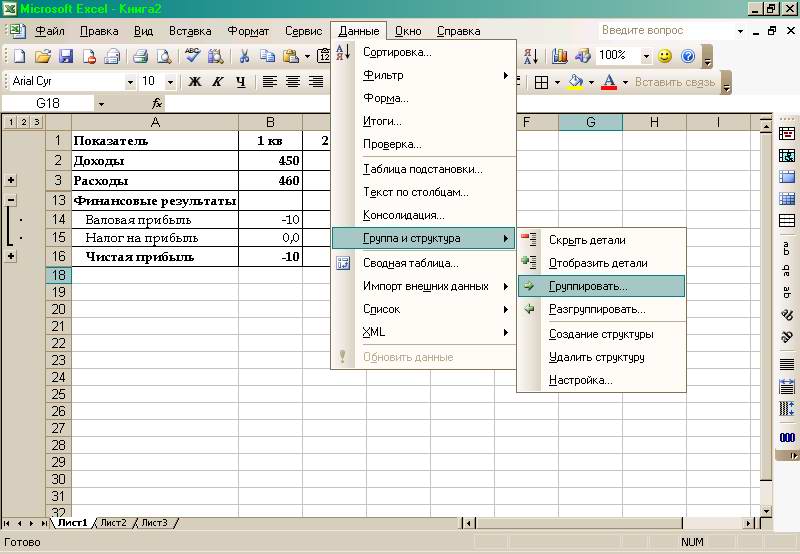Align cell text left
This screenshot has width=800, height=554.
tap(269, 82)
